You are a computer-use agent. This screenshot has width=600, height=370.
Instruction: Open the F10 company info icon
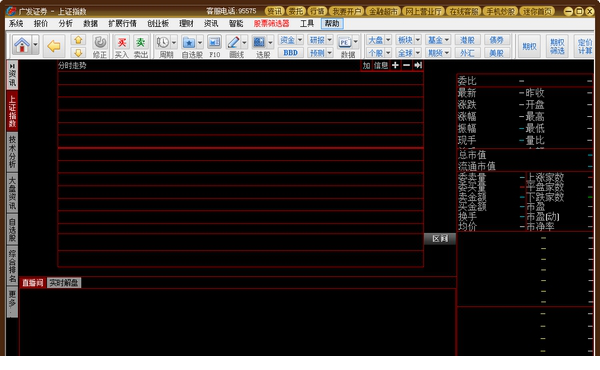[215, 46]
